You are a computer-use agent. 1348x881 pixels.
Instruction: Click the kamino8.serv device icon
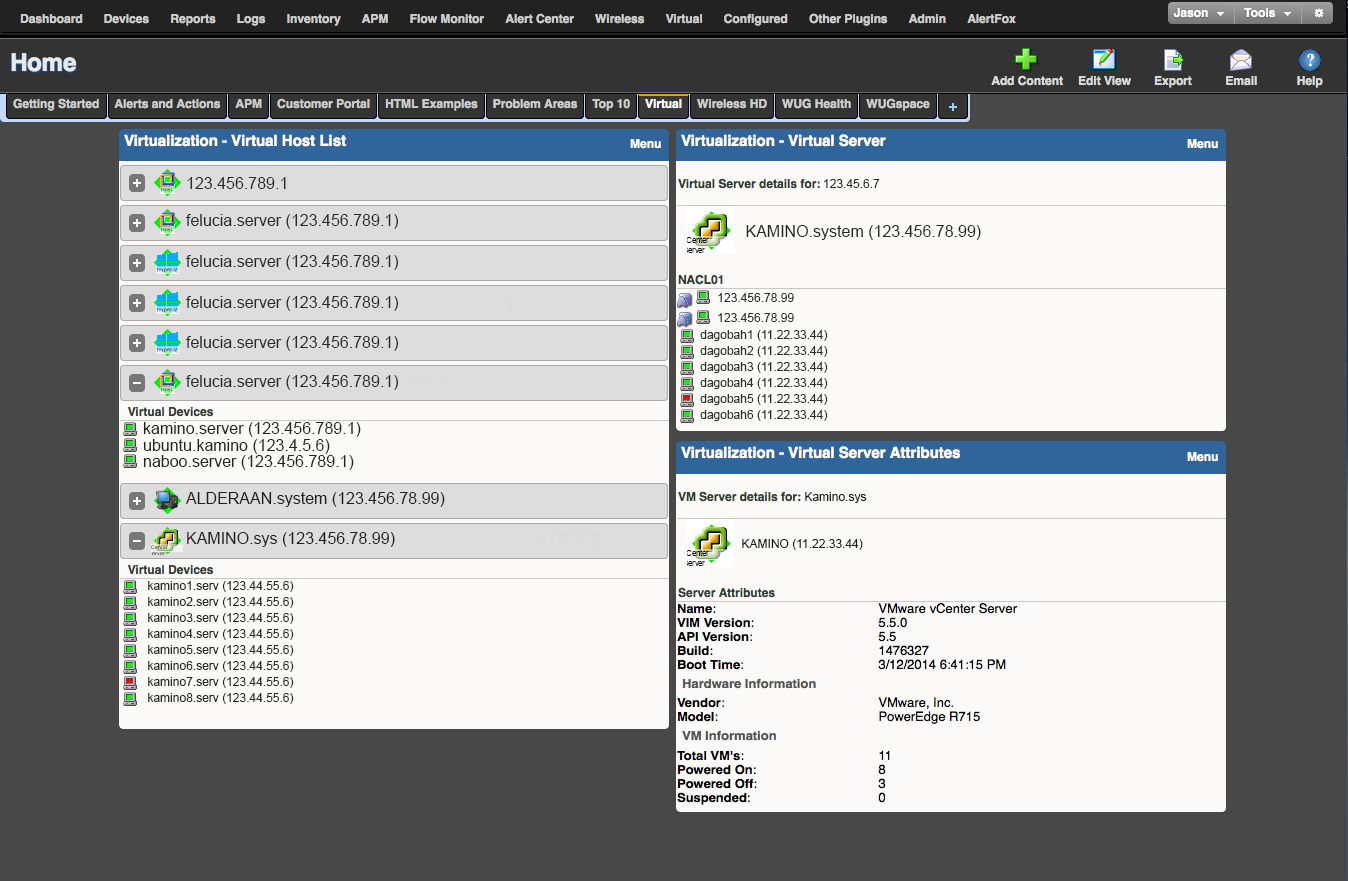pyautogui.click(x=130, y=698)
